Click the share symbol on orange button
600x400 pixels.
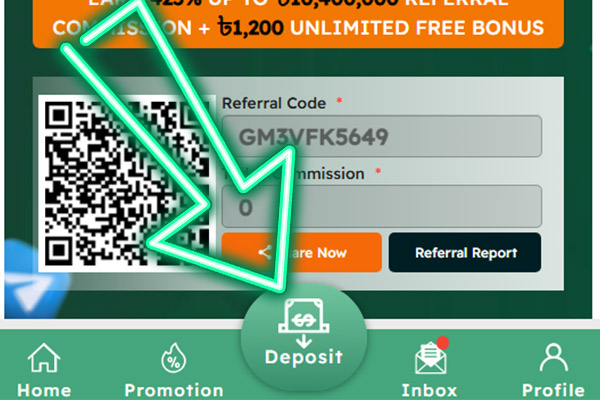(x=265, y=252)
